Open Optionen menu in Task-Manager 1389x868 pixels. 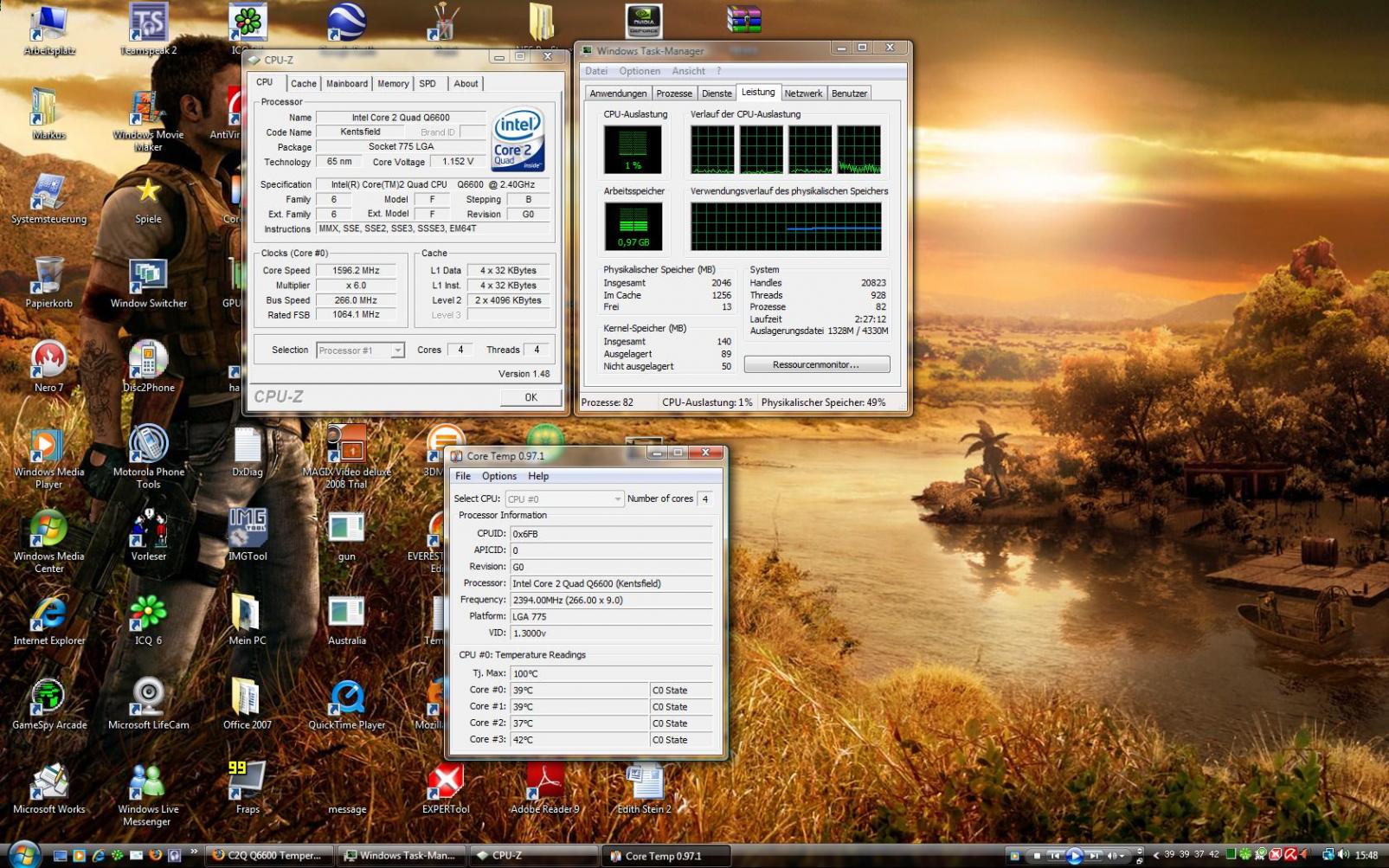pos(640,71)
